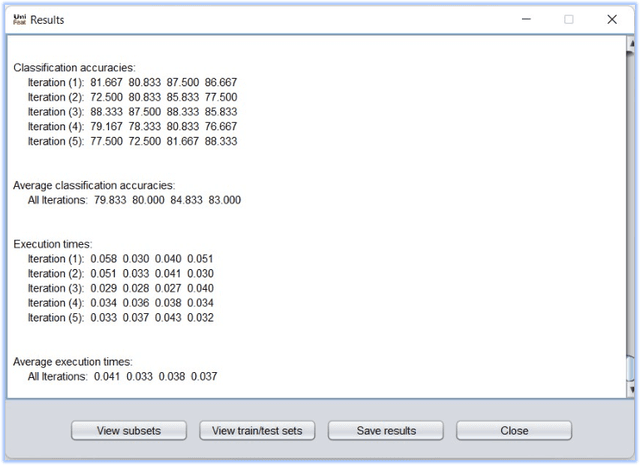The width and height of the screenshot is (640, 465).
Task: Click the 'Average classification accuracies:' heading
Action: (94, 185)
